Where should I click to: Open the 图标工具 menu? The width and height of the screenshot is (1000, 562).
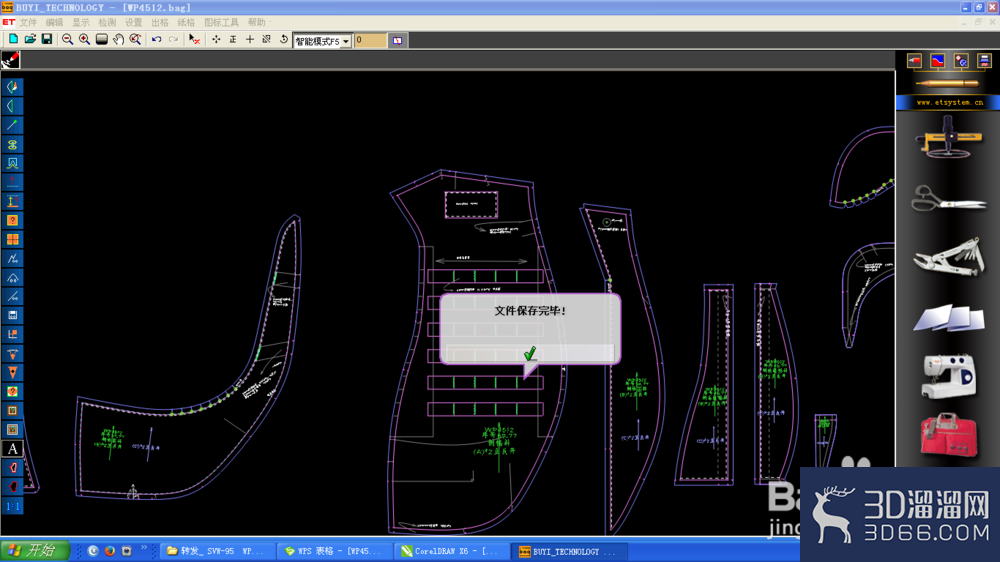(221, 22)
